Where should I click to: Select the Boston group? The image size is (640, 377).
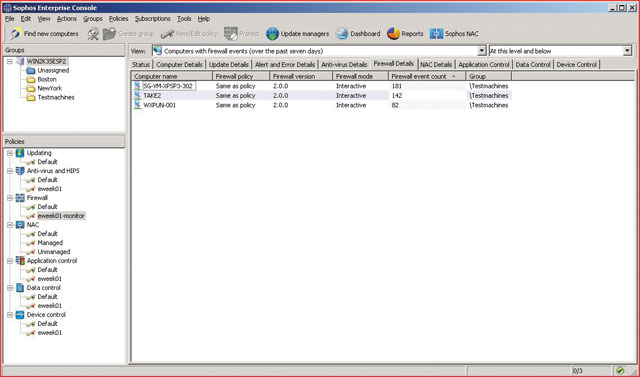[x=47, y=80]
